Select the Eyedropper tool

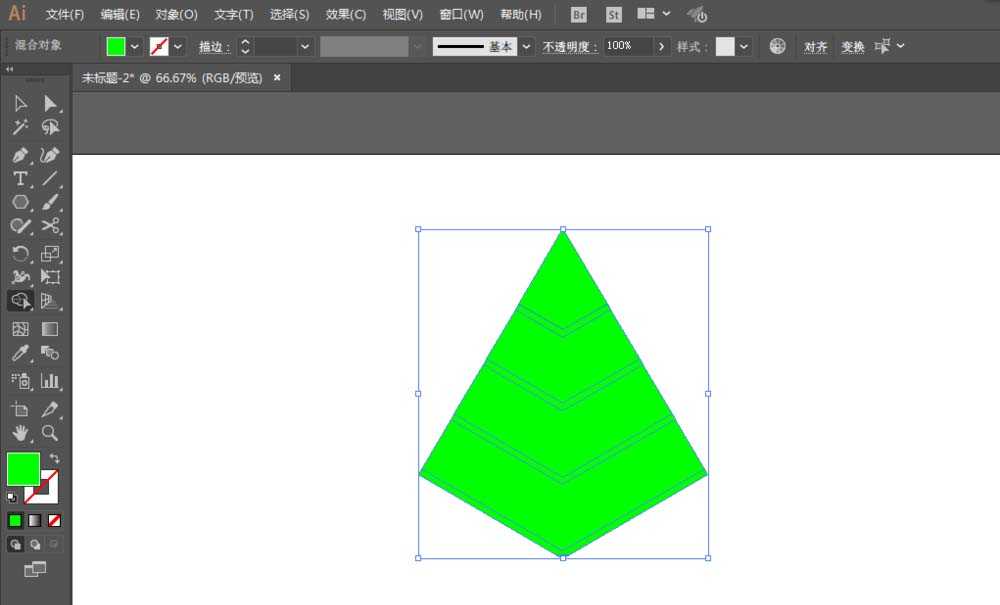pos(20,353)
